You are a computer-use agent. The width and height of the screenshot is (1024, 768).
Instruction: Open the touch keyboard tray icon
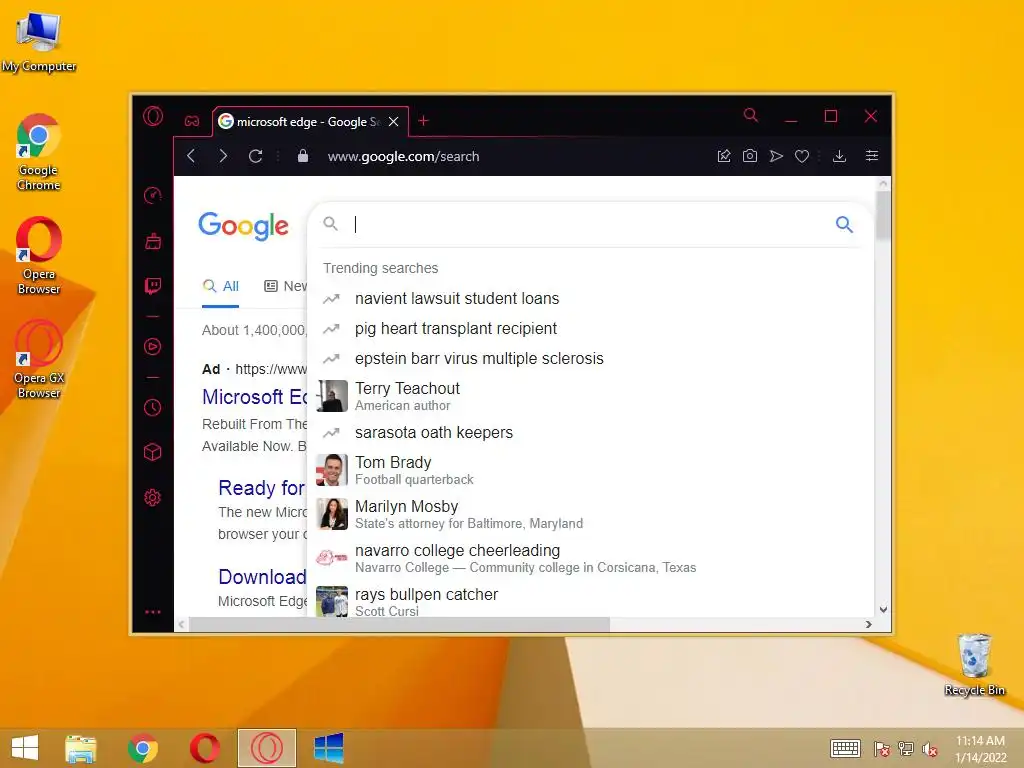click(845, 748)
